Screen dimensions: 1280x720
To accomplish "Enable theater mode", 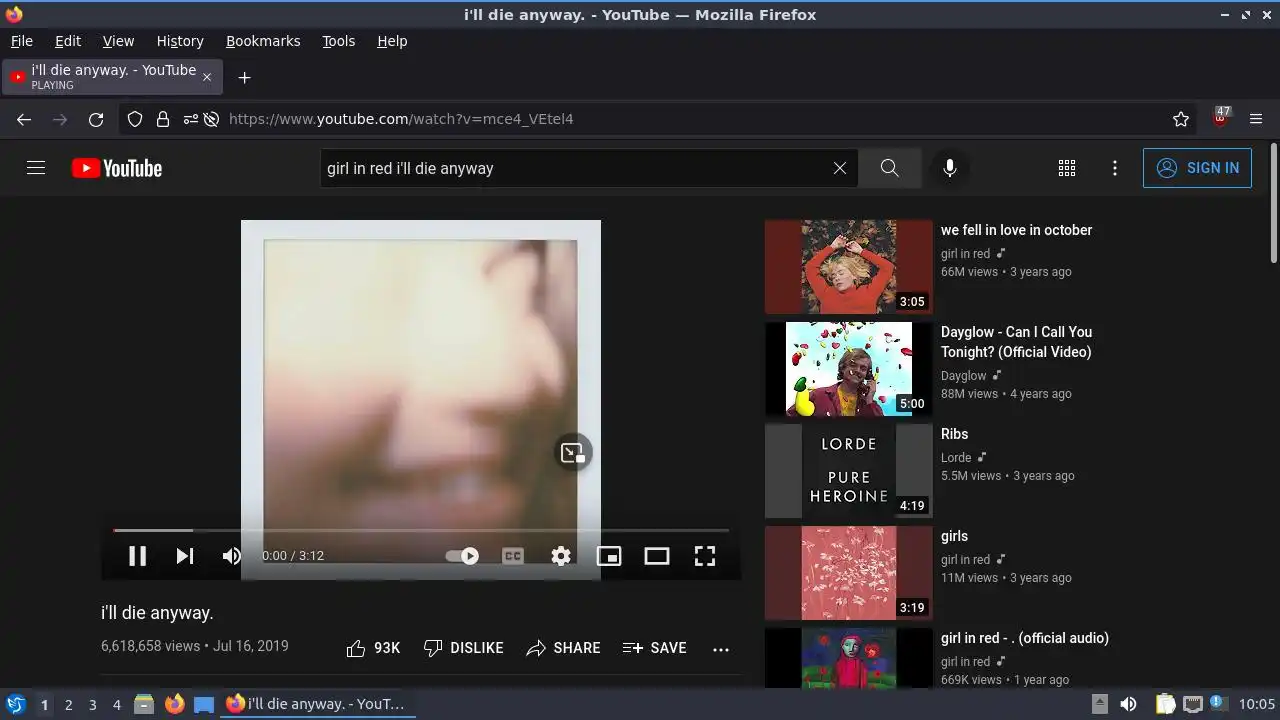I will [x=657, y=556].
